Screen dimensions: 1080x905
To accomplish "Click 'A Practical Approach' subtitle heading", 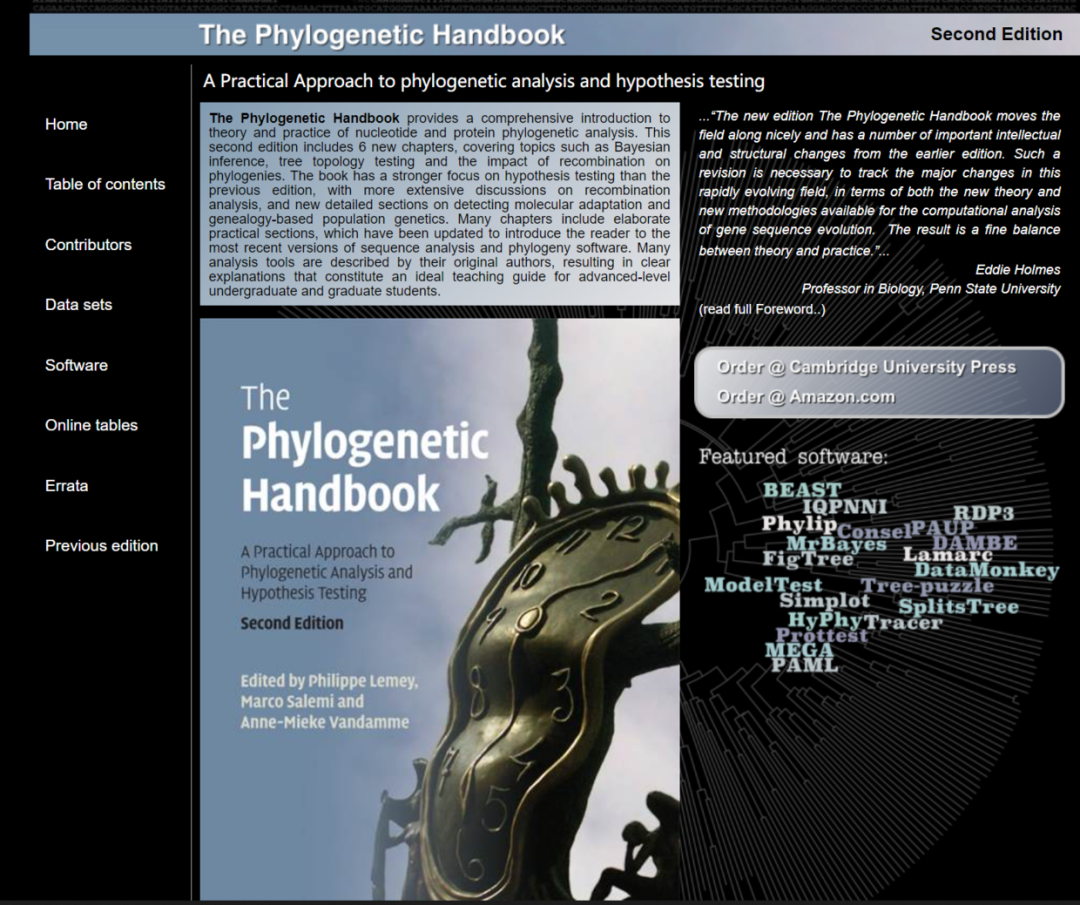I will point(484,81).
